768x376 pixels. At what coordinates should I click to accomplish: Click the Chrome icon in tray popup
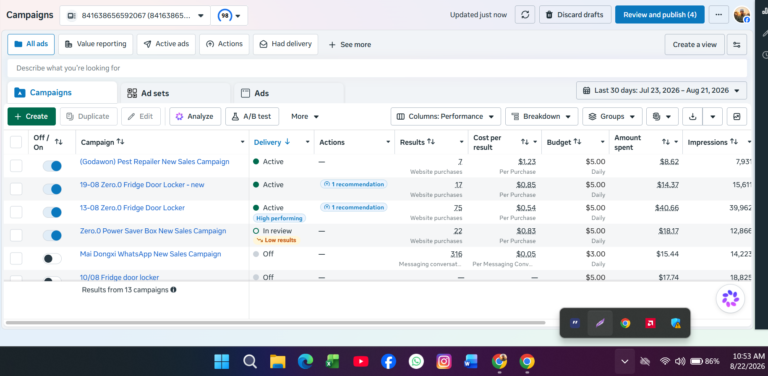click(625, 323)
